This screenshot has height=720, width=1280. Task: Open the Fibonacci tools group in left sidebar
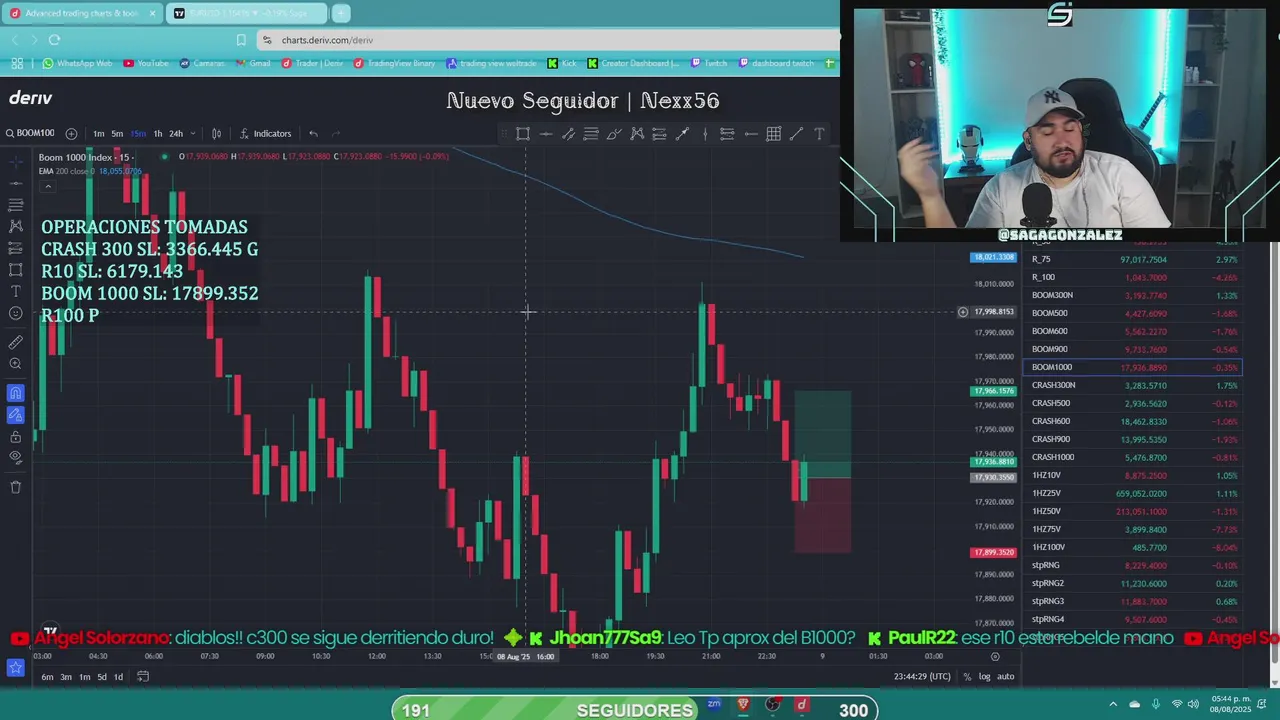point(15,205)
